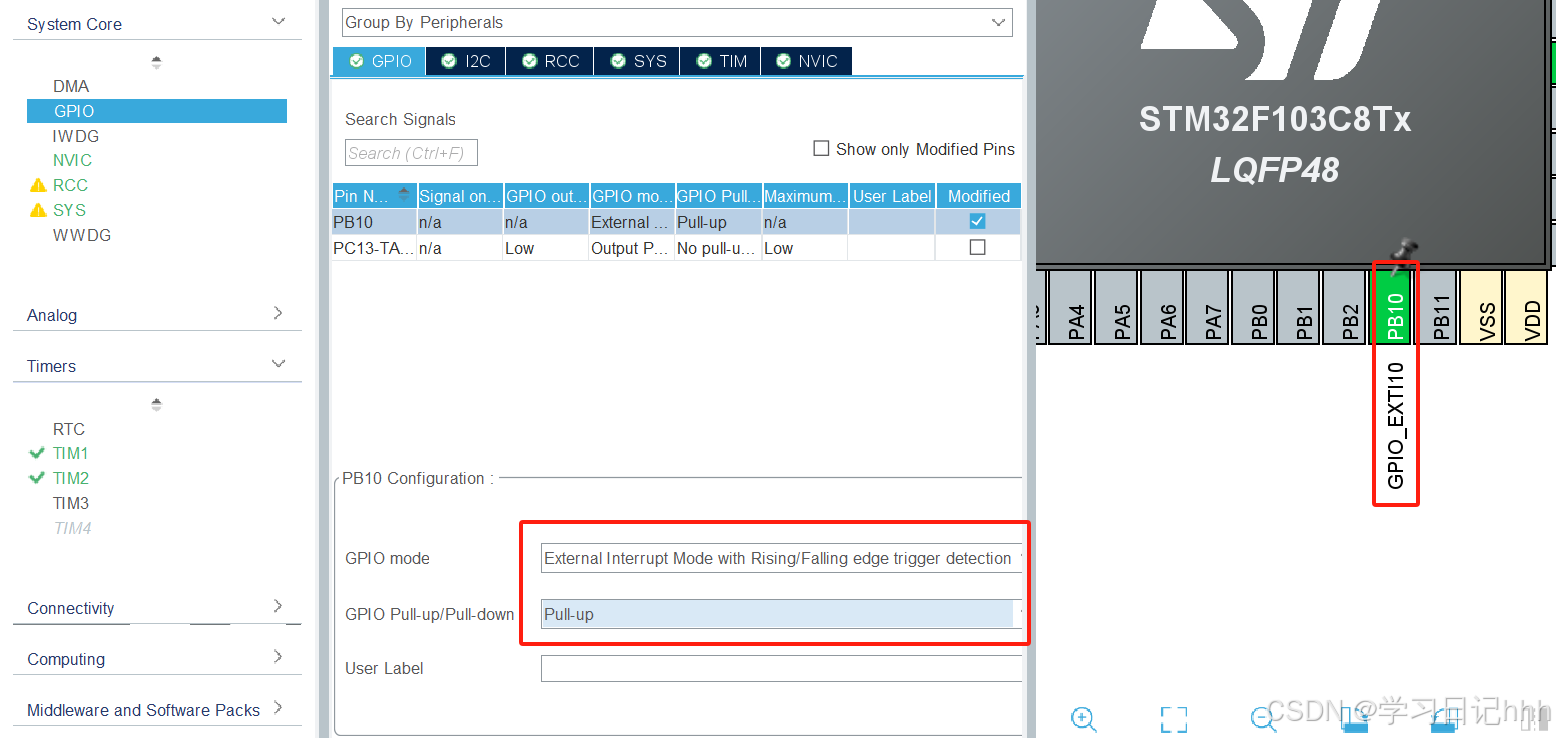Open the GPIO mode dropdown
Screen dimensions: 1556x738
[x=781, y=558]
